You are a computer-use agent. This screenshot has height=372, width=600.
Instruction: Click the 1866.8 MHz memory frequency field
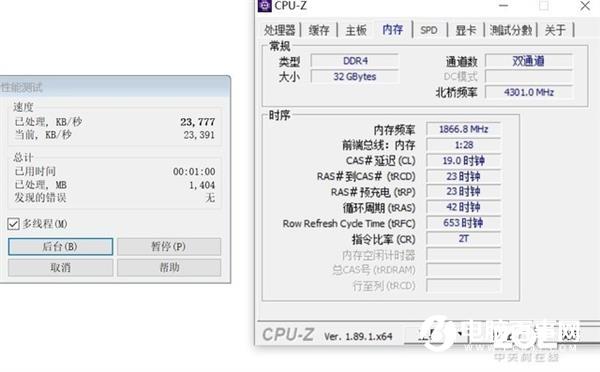pos(463,129)
